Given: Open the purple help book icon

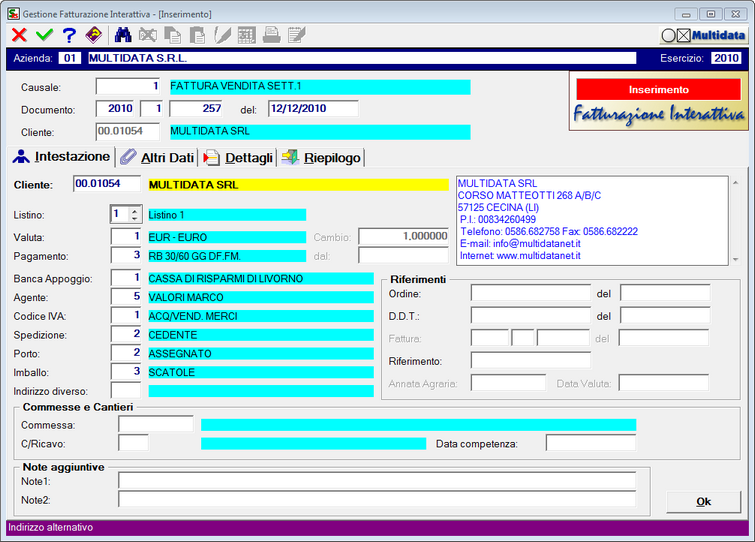Looking at the screenshot, I should tap(94, 35).
